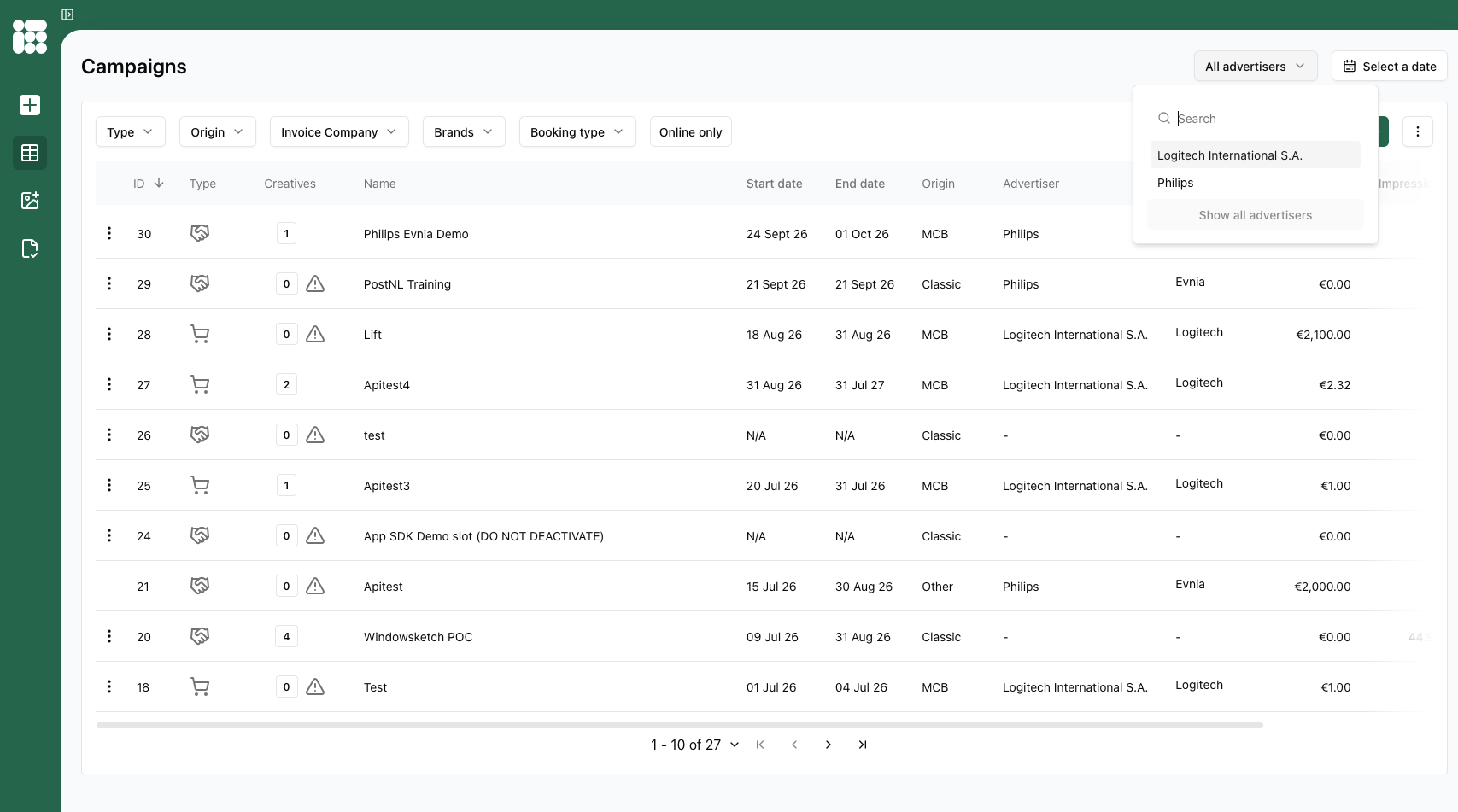Click warning icon on PostNL Training row

pyautogui.click(x=315, y=283)
